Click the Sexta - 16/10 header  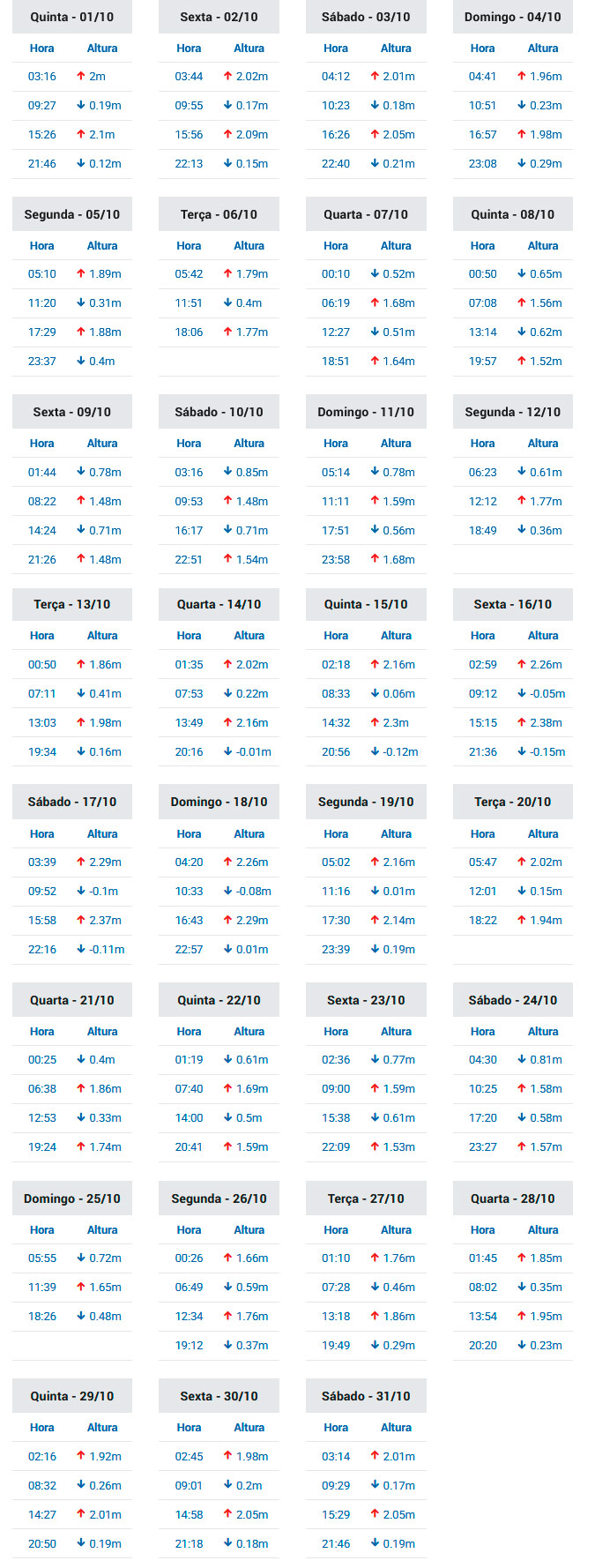(513, 604)
